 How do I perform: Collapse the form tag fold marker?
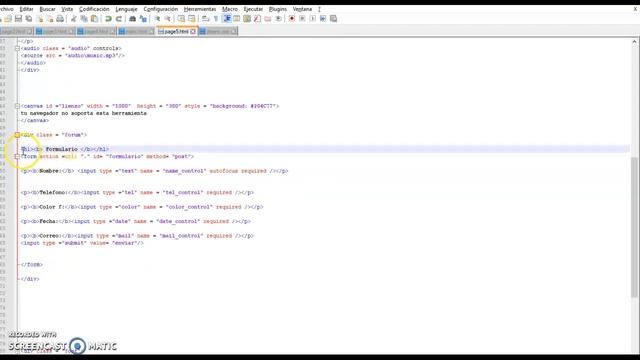click(17, 156)
